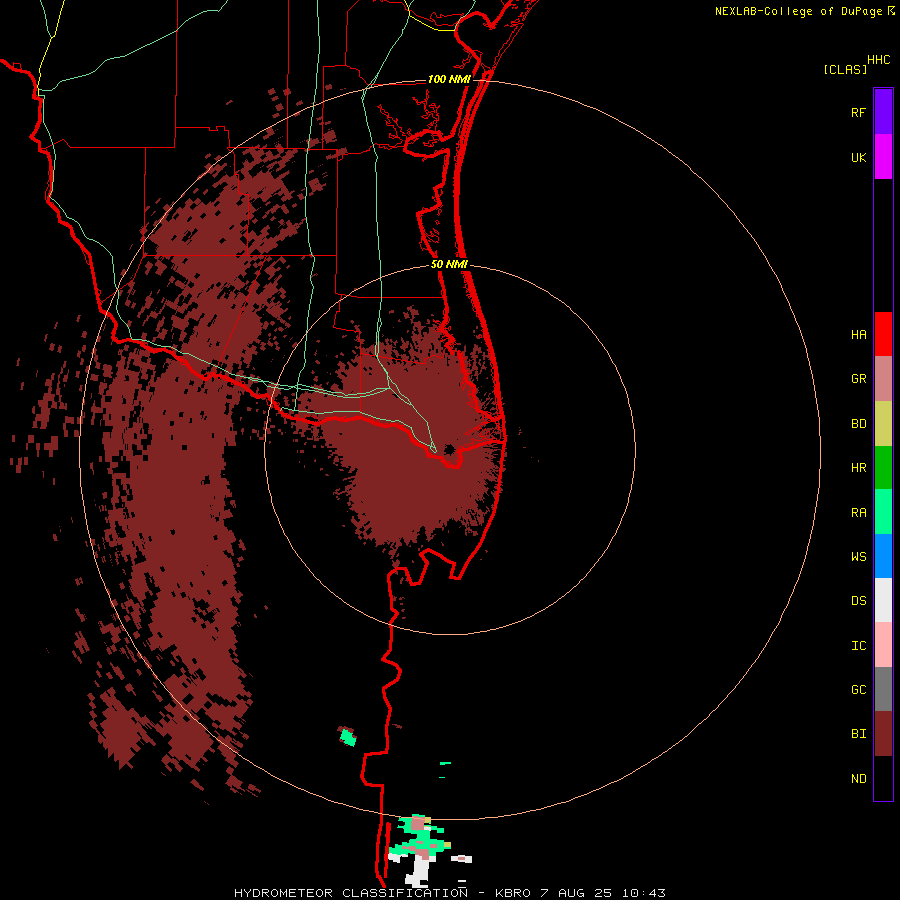Click the 'WS' legend label
Viewport: 900px width, 900px height.
[x=858, y=557]
